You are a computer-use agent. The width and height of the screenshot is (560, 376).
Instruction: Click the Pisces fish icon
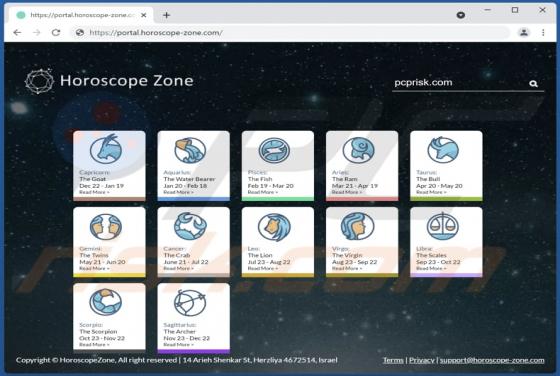(x=274, y=150)
